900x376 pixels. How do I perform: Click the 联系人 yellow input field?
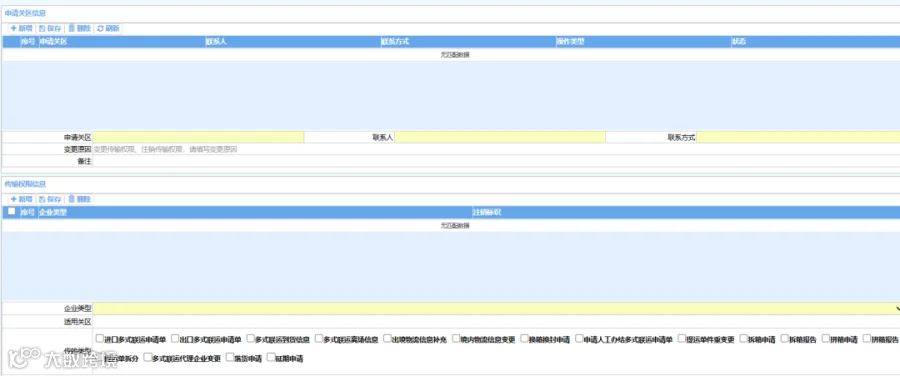[x=500, y=137]
